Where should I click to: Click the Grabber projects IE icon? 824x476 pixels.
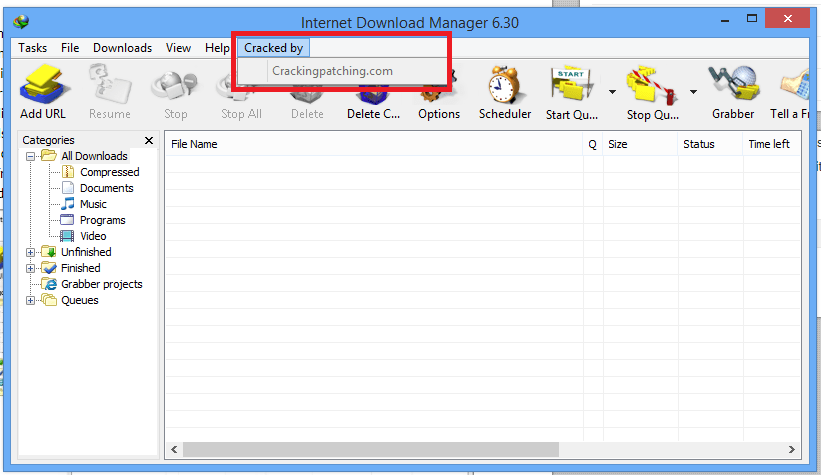[x=49, y=284]
